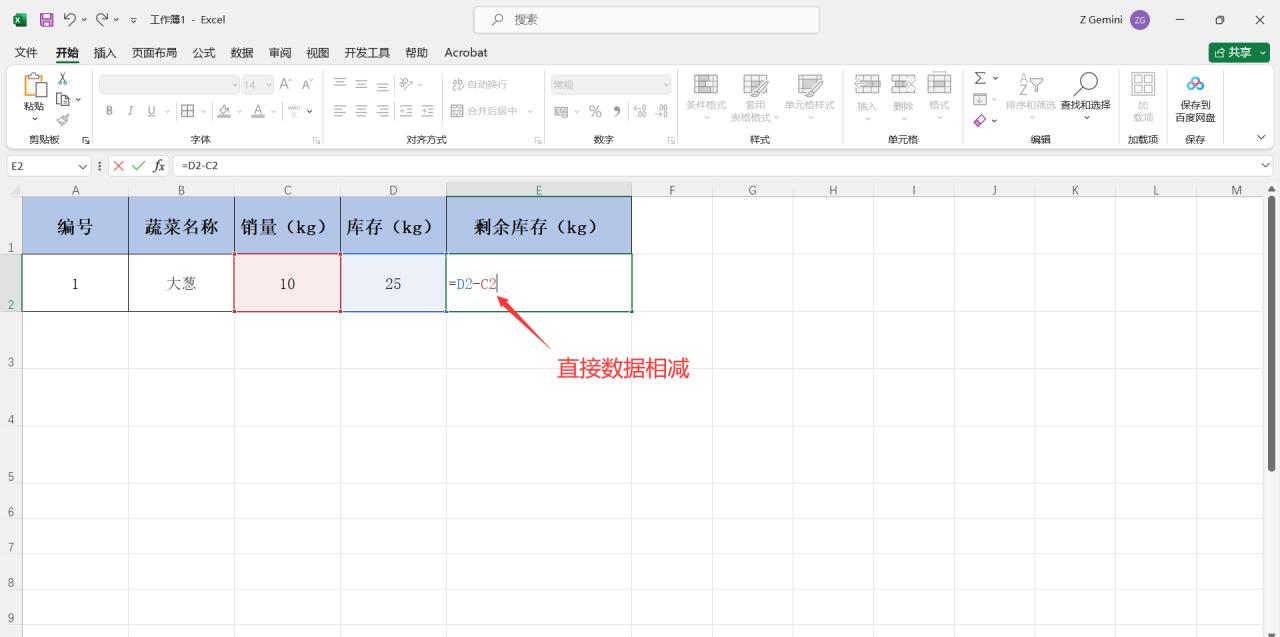Toggle Bold formatting

[109, 111]
